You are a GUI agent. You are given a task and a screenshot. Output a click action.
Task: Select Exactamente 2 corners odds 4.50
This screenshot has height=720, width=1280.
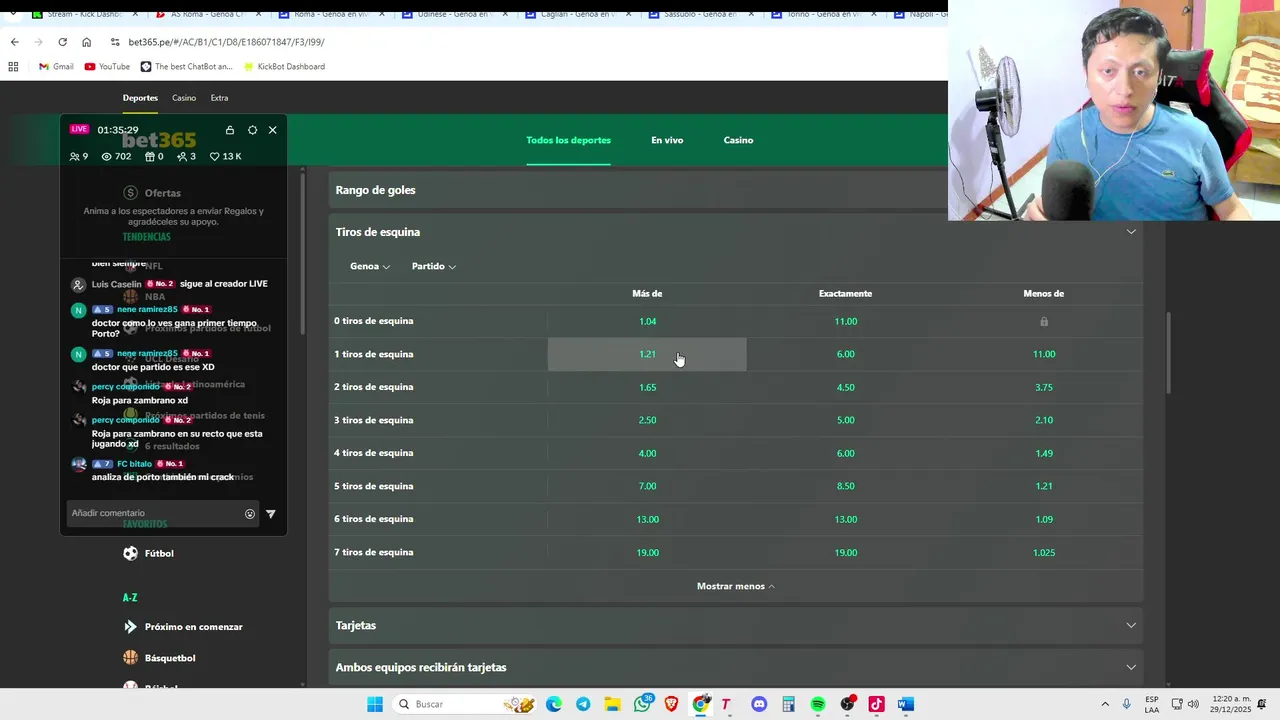pos(845,387)
